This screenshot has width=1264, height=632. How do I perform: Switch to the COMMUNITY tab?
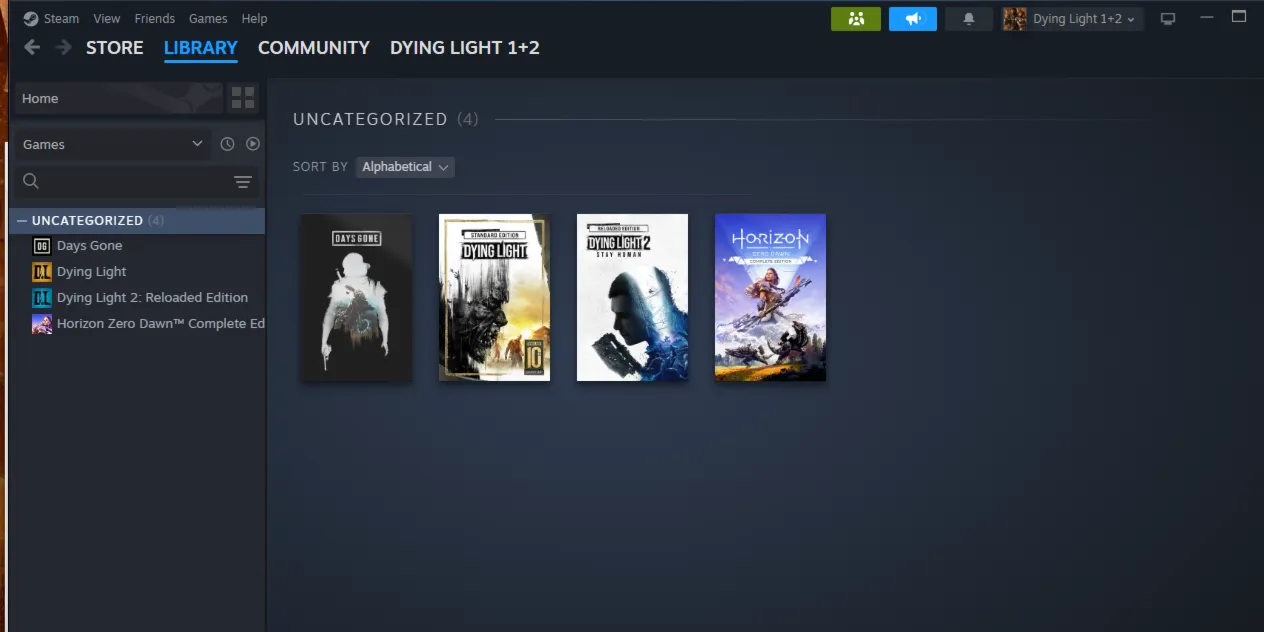(314, 47)
